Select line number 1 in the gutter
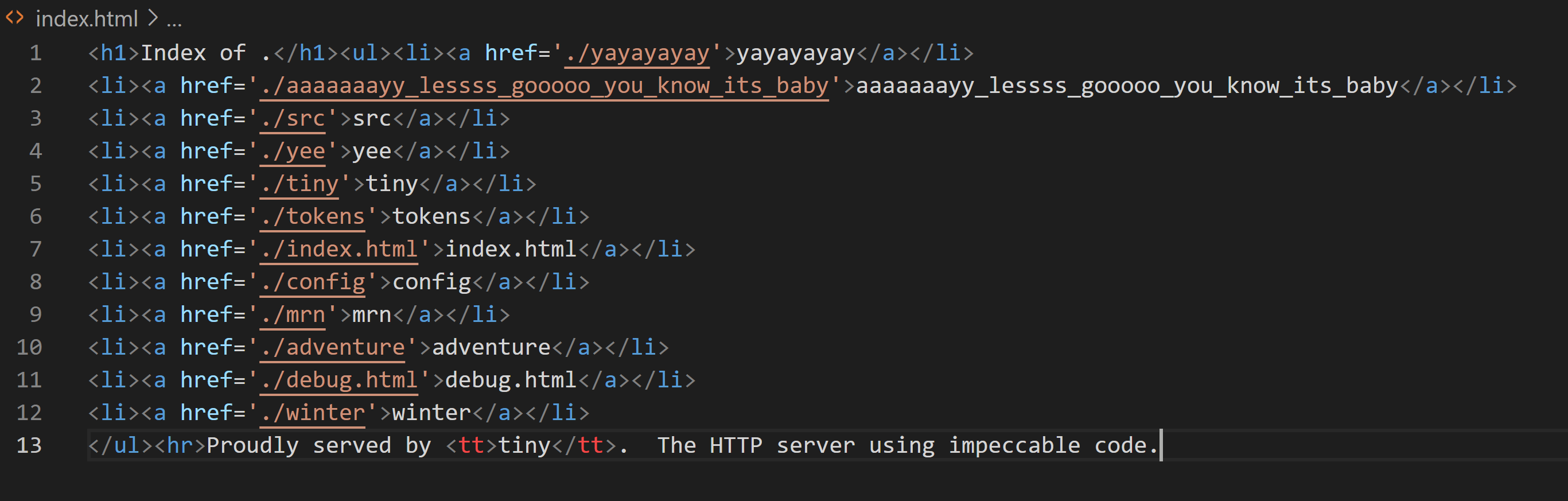This screenshot has width=1568, height=501. [36, 53]
